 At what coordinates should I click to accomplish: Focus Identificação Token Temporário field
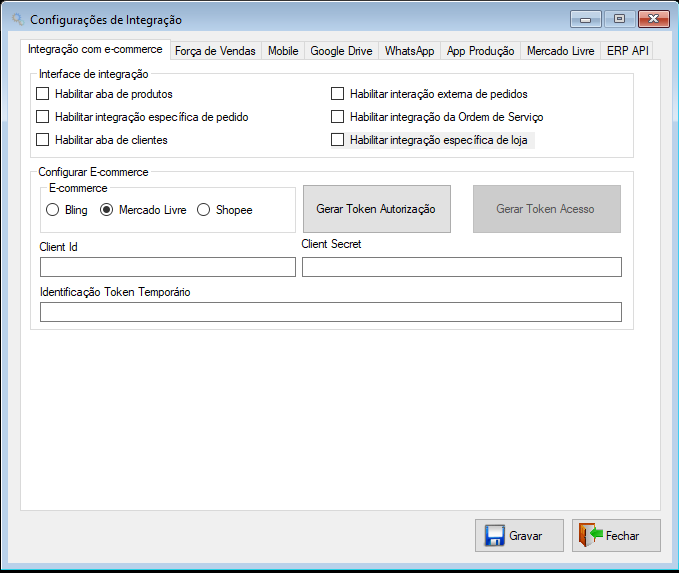click(331, 312)
